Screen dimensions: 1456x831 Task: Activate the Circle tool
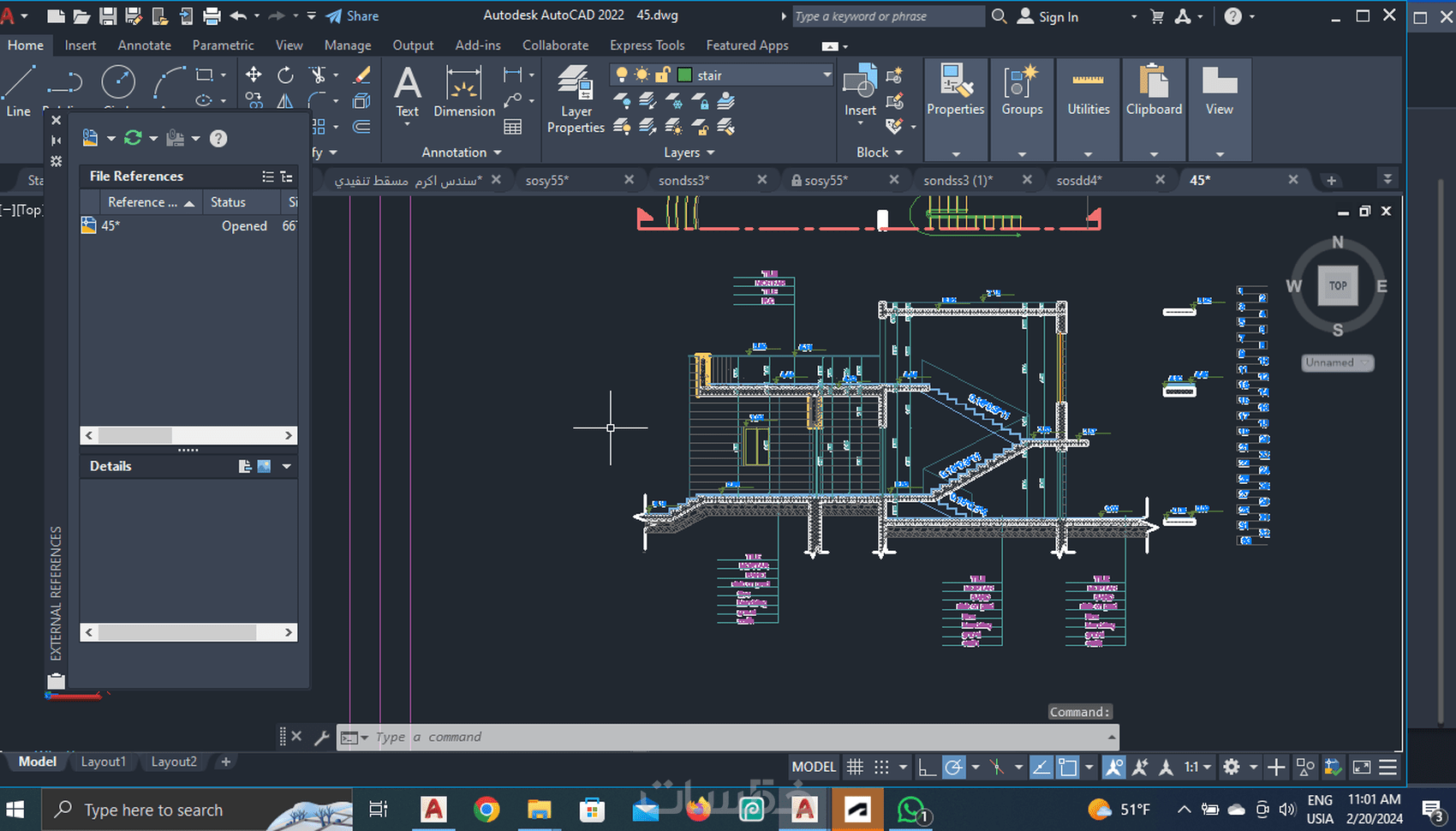[x=118, y=83]
